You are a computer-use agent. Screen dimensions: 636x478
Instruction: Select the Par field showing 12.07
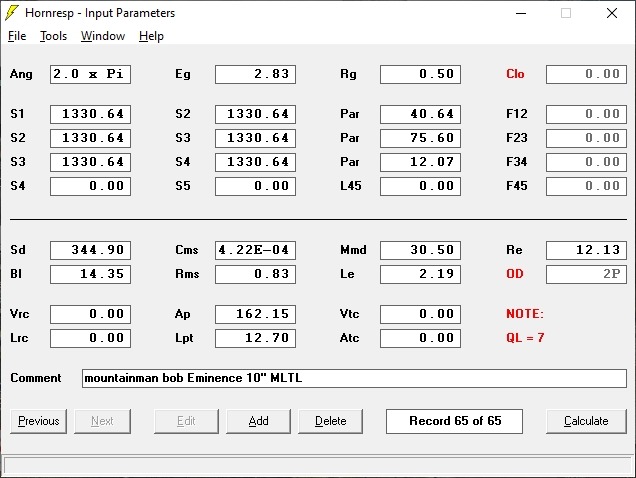(x=420, y=162)
